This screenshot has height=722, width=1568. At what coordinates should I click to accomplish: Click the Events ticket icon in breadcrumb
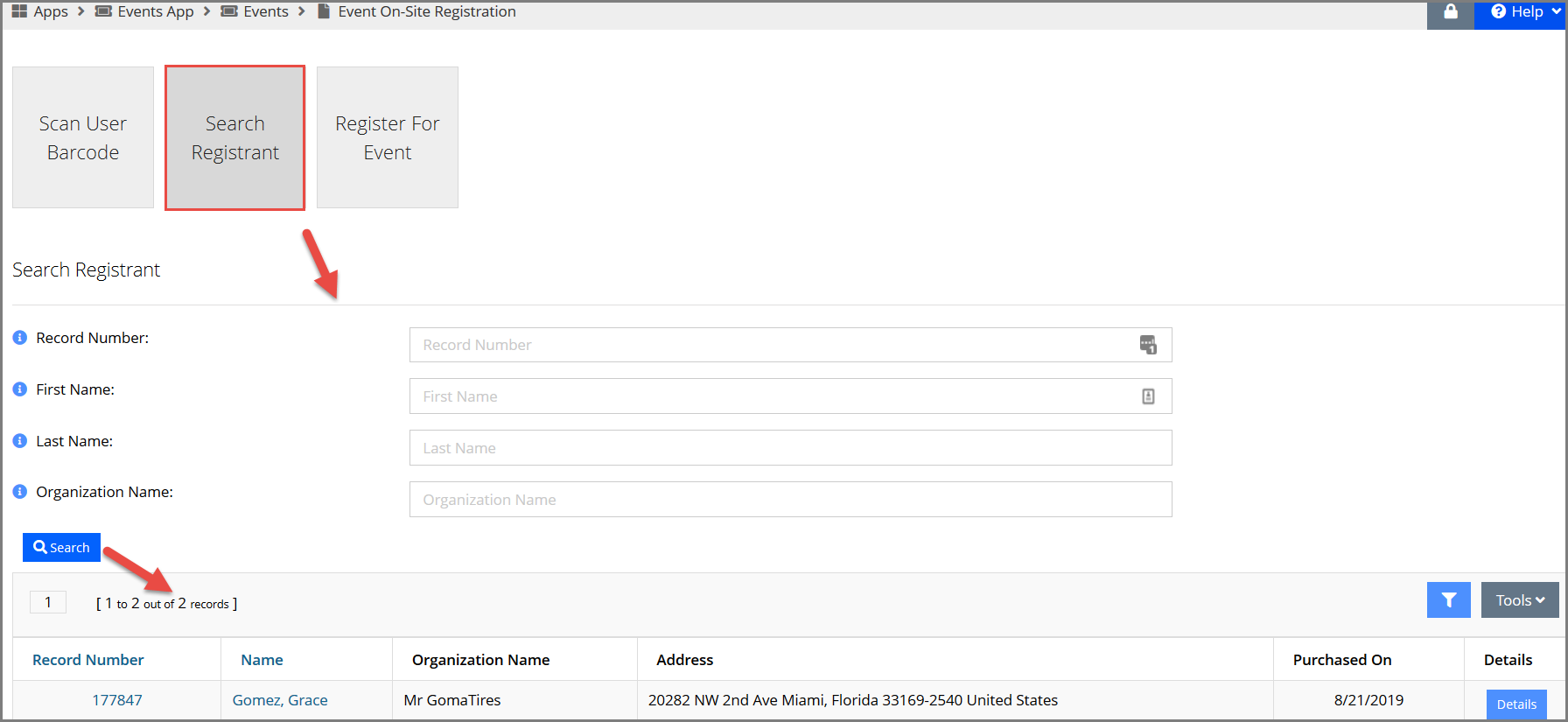pyautogui.click(x=229, y=11)
